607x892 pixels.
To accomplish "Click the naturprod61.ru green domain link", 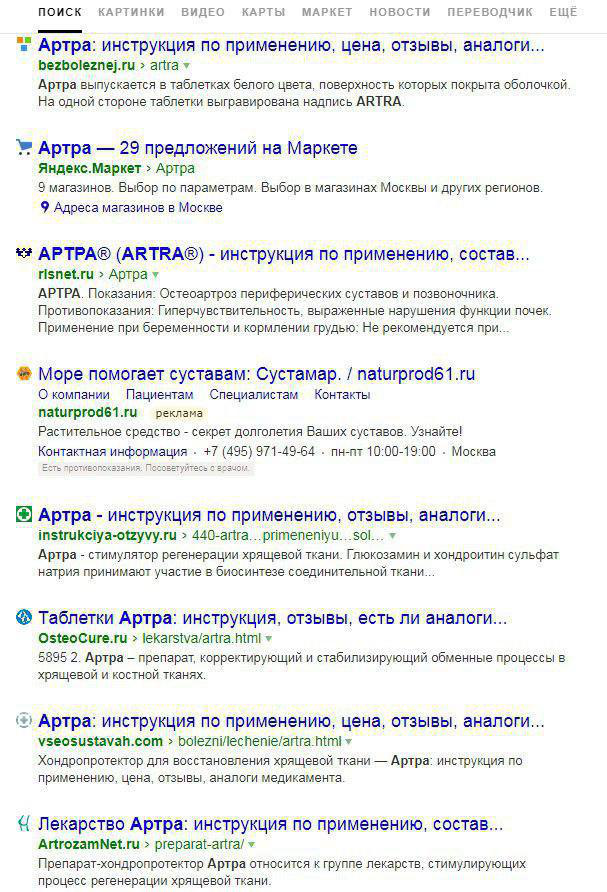I will [x=88, y=412].
